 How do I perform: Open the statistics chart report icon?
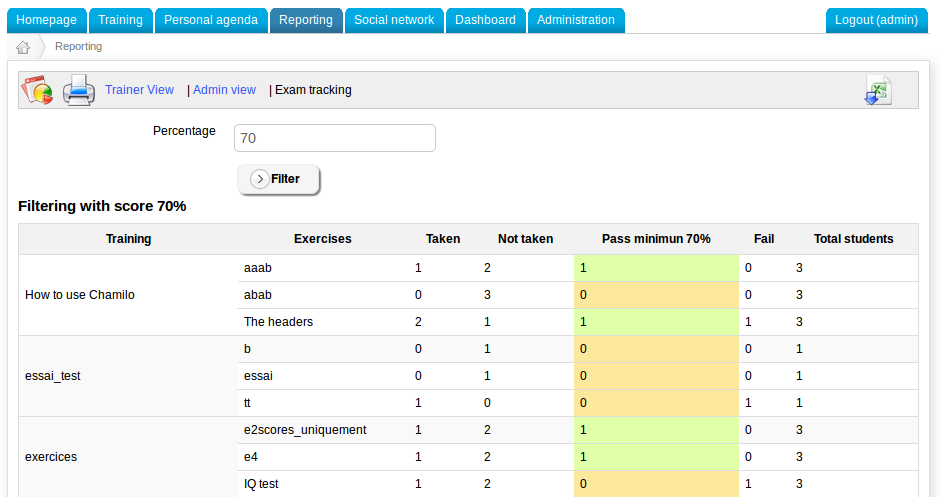pyautogui.click(x=37, y=90)
